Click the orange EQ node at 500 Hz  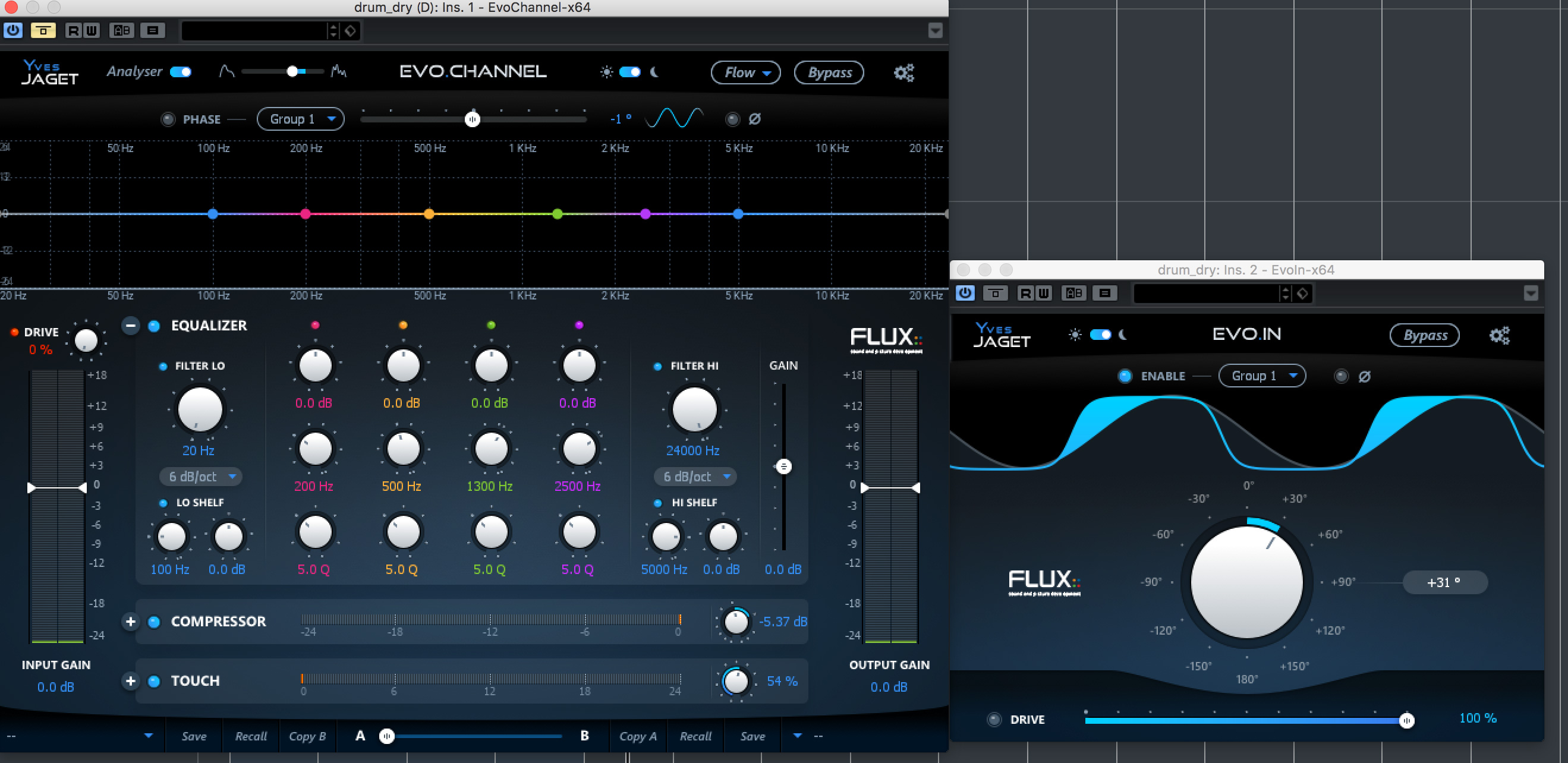coord(429,213)
